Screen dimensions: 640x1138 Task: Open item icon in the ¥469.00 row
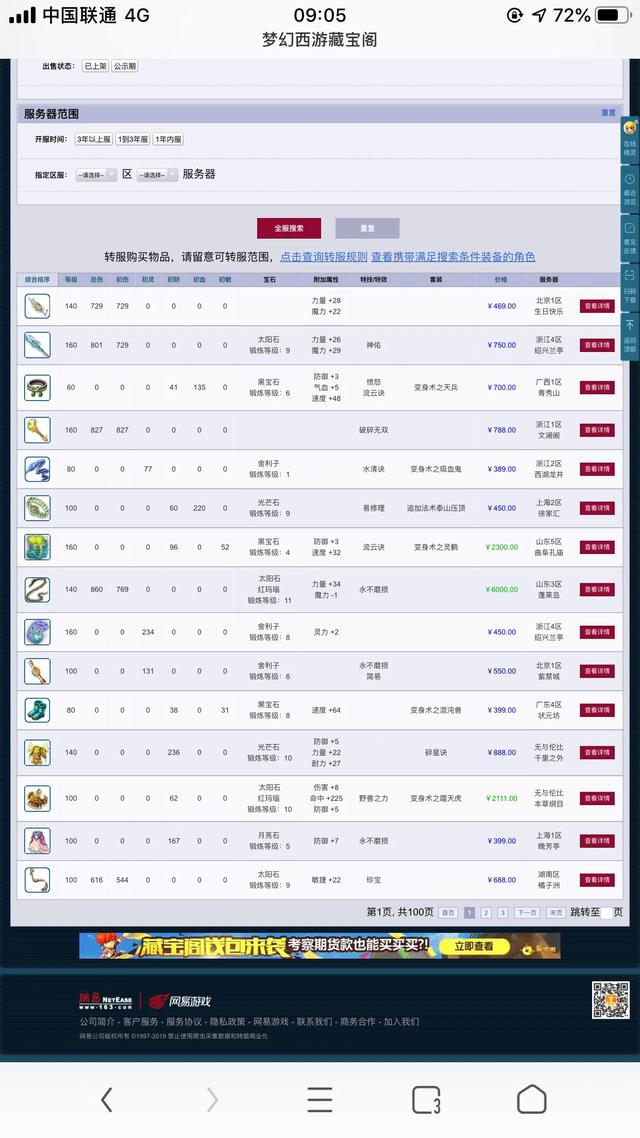coord(37,306)
